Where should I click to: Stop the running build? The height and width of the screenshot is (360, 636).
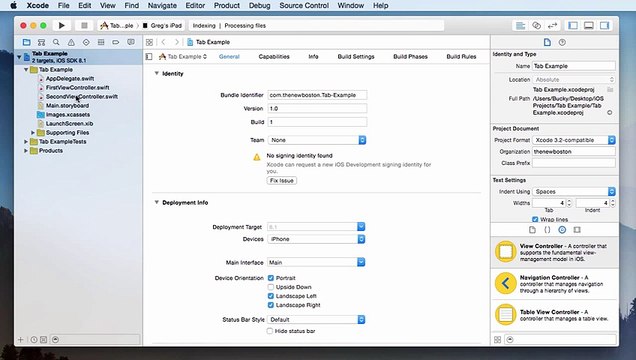(x=84, y=26)
